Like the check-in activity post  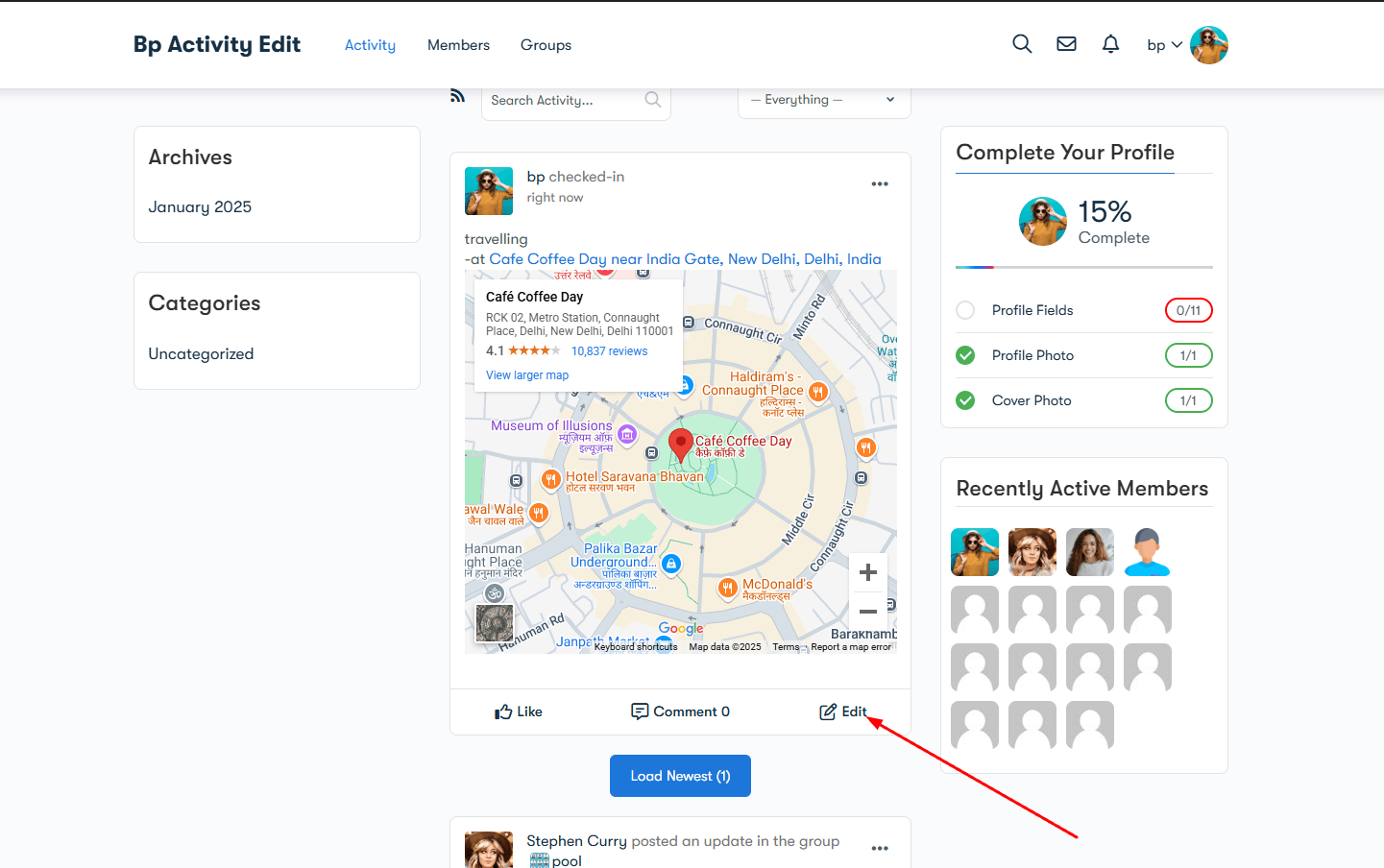tap(519, 711)
